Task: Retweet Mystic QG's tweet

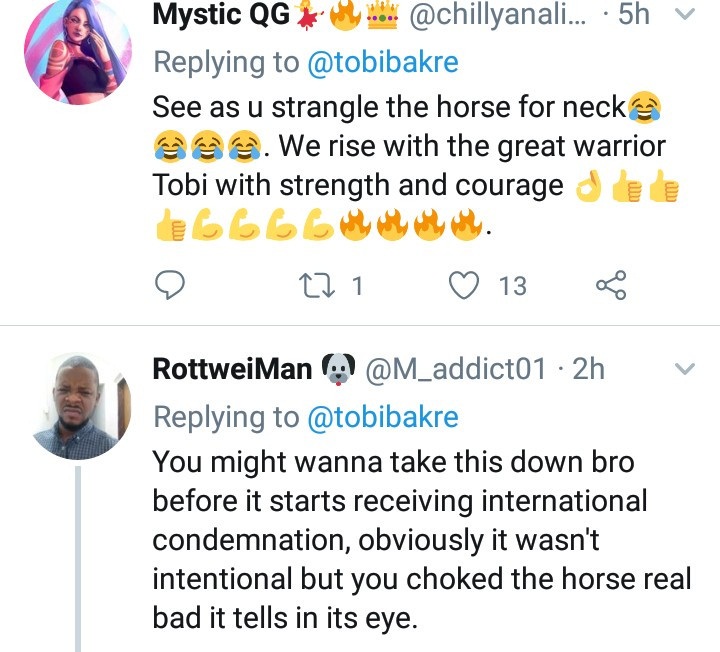Action: click(325, 286)
